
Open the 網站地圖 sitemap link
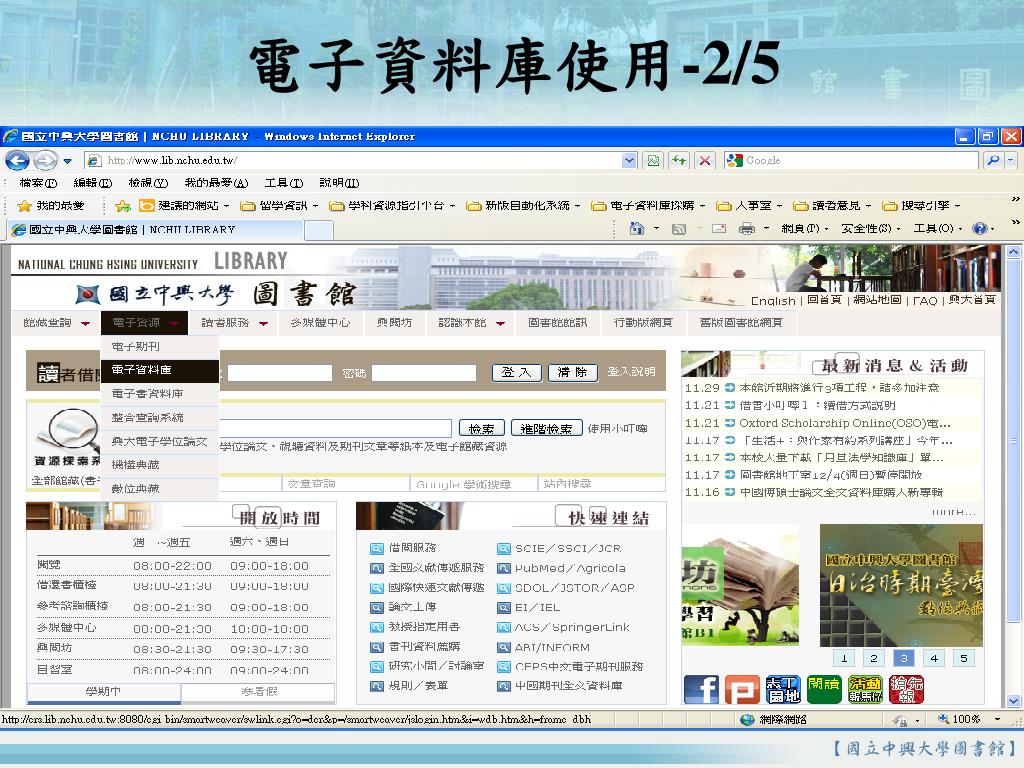tap(877, 300)
